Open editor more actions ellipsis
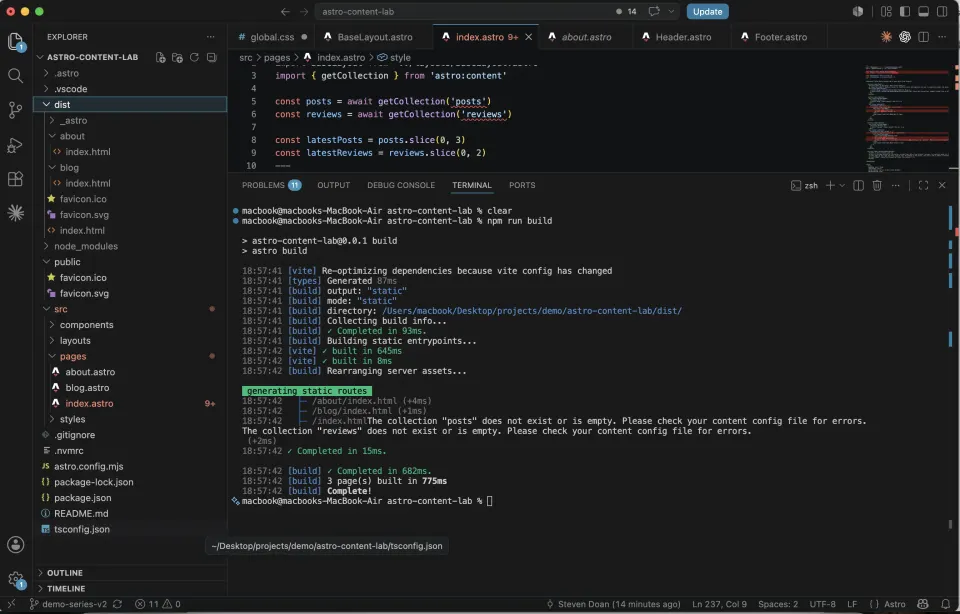960x614 pixels. [942, 37]
